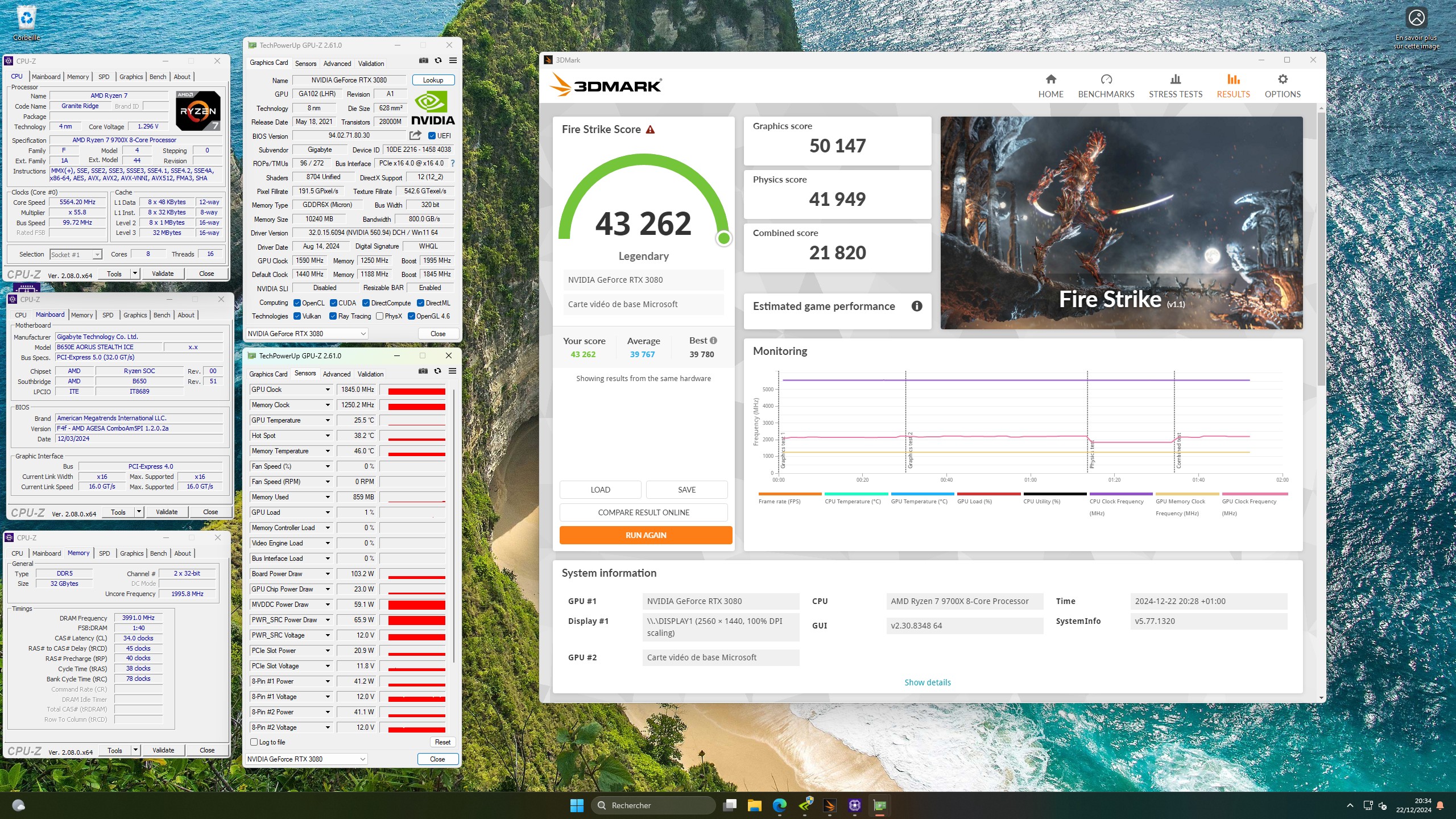This screenshot has width=1456, height=819.
Task: Open the GPU selector dropdown in GPU-Z Sensors window
Action: 307,759
